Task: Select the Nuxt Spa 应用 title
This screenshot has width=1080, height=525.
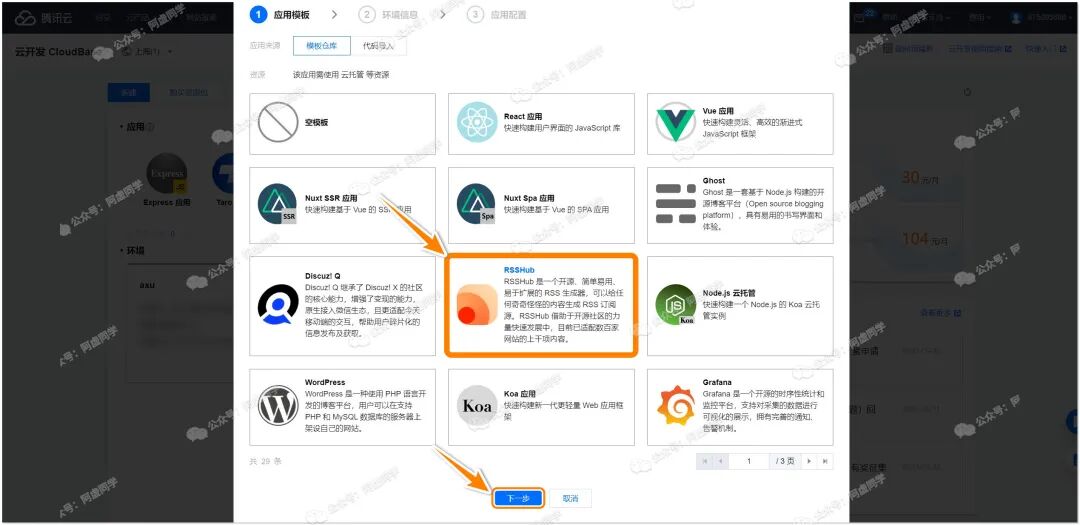Action: tap(529, 198)
